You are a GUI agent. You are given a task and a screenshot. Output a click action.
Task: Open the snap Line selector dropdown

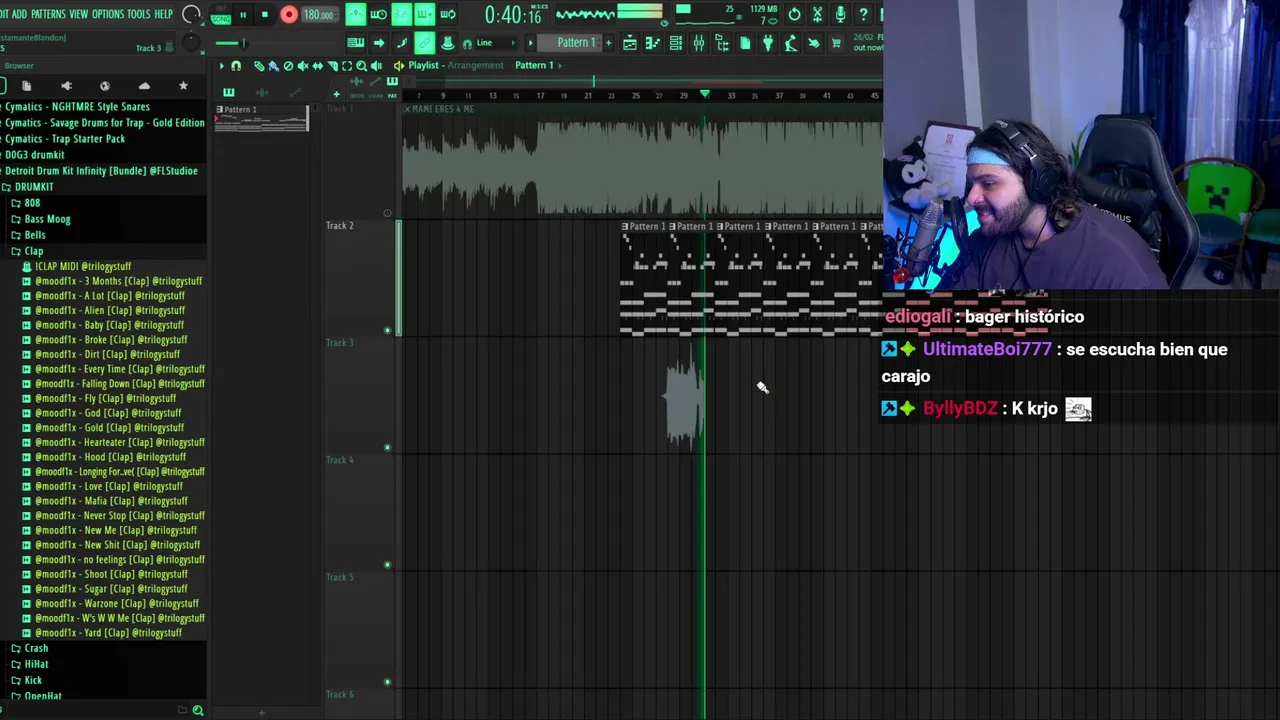pyautogui.click(x=494, y=43)
